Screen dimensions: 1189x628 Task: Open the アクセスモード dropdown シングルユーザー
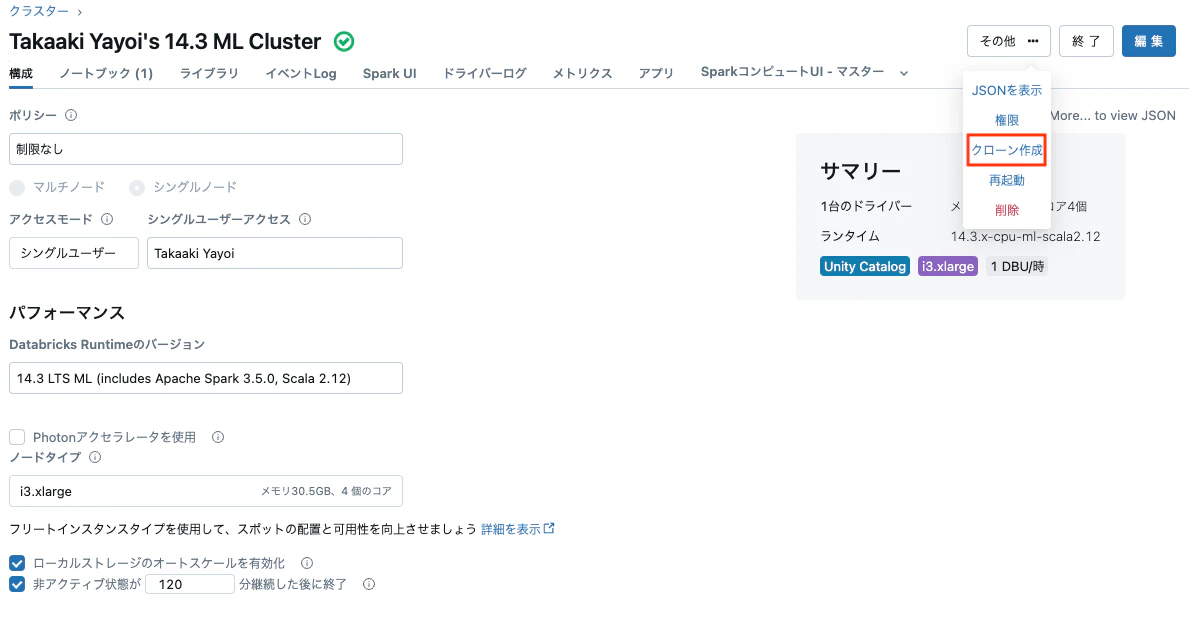pyautogui.click(x=74, y=253)
